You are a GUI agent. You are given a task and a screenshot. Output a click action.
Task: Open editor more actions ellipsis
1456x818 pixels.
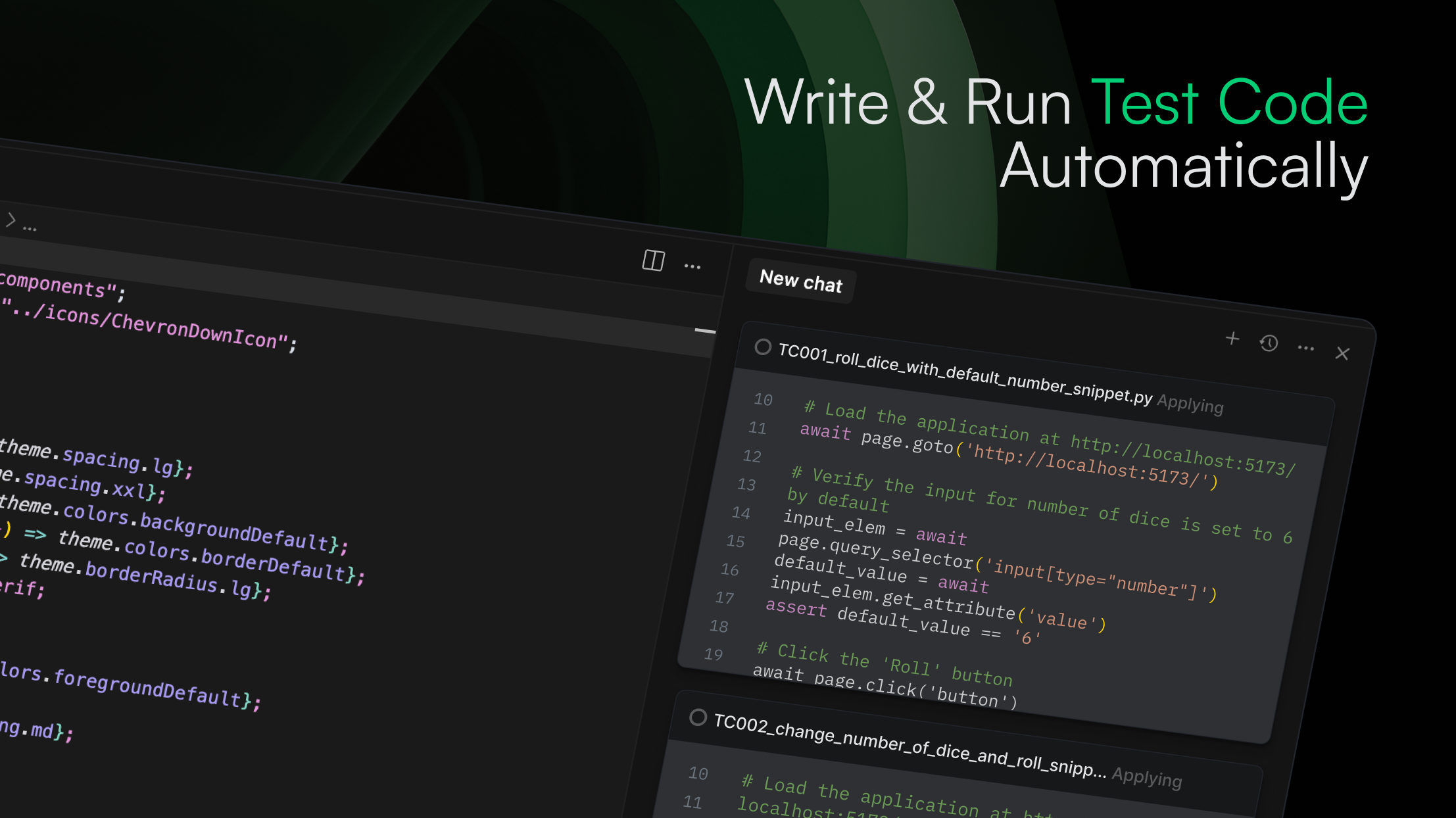tap(692, 266)
